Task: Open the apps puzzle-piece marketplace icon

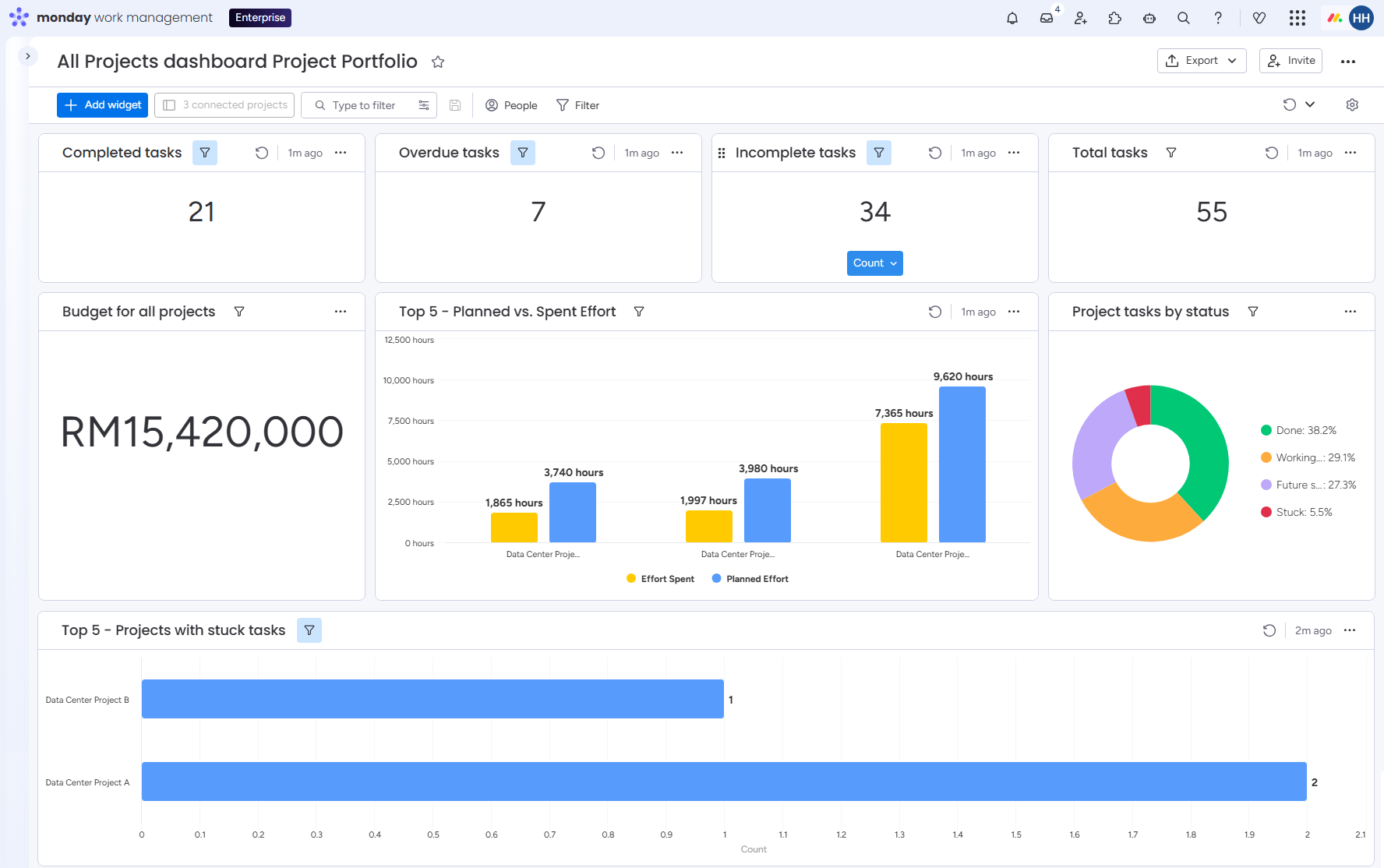Action: 1115,18
